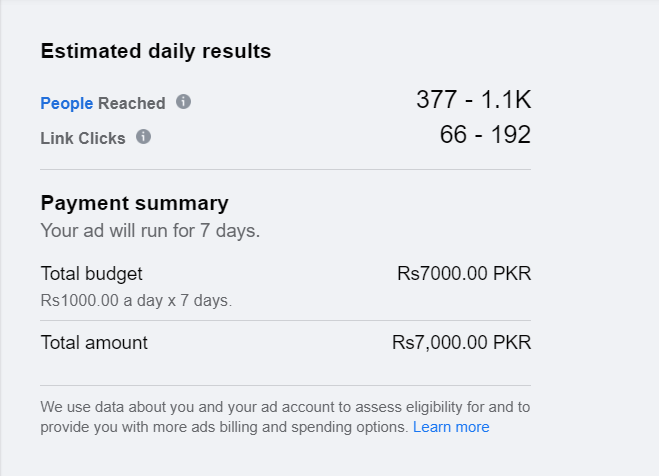Click the Rs1000.00 a day x 7 days note

136,299
